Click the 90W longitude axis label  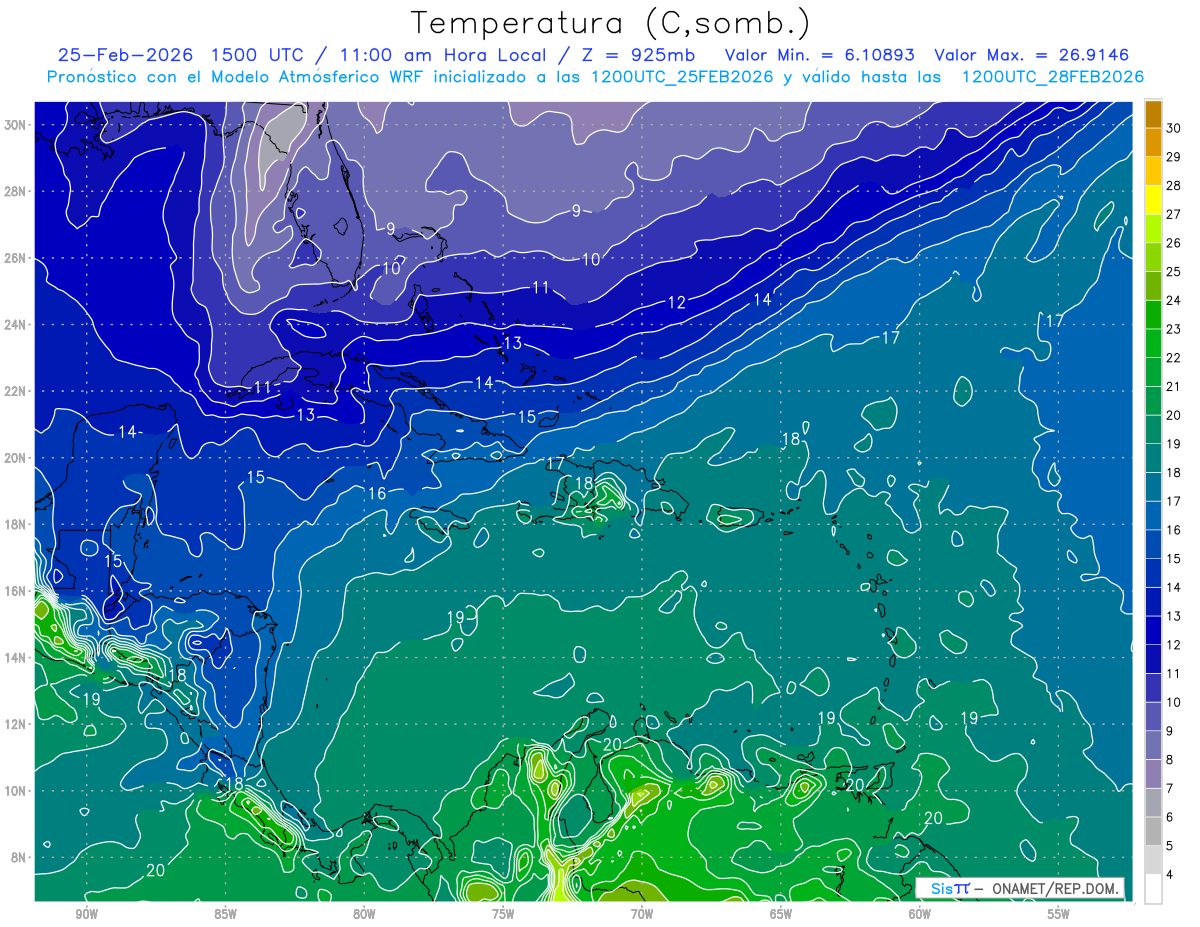(x=86, y=914)
